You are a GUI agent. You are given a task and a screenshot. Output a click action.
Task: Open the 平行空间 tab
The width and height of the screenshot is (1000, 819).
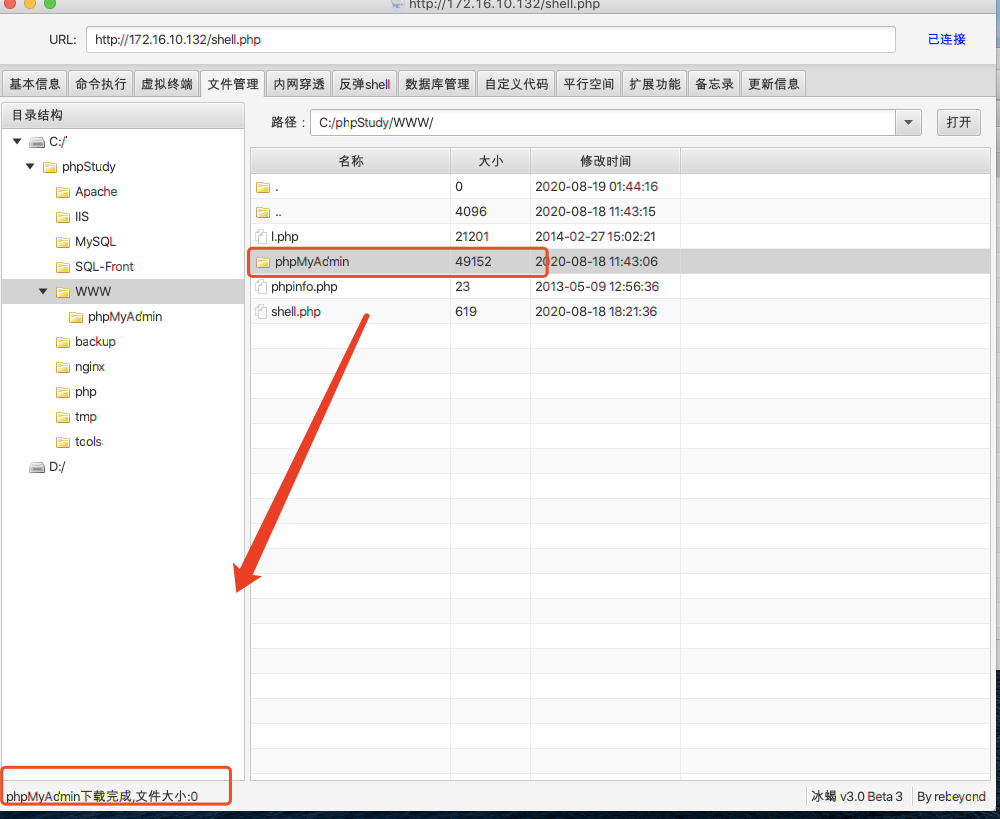pyautogui.click(x=588, y=84)
